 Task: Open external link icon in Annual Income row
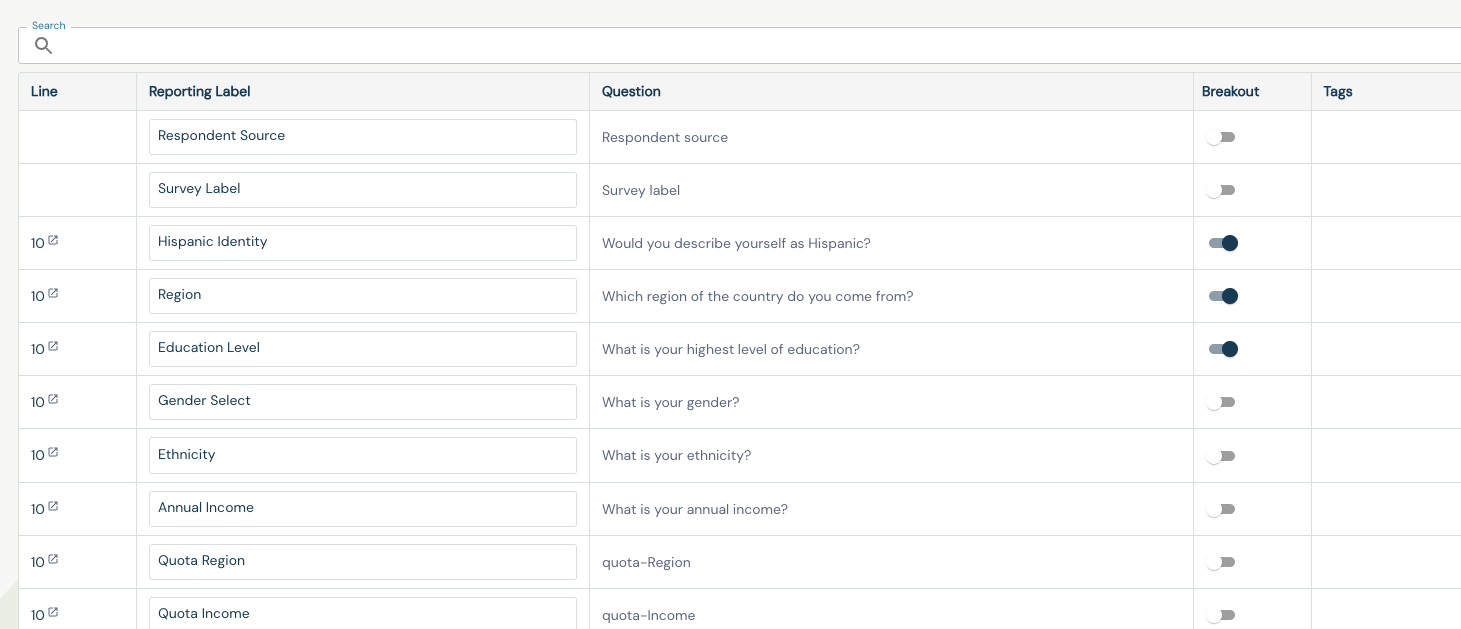53,506
